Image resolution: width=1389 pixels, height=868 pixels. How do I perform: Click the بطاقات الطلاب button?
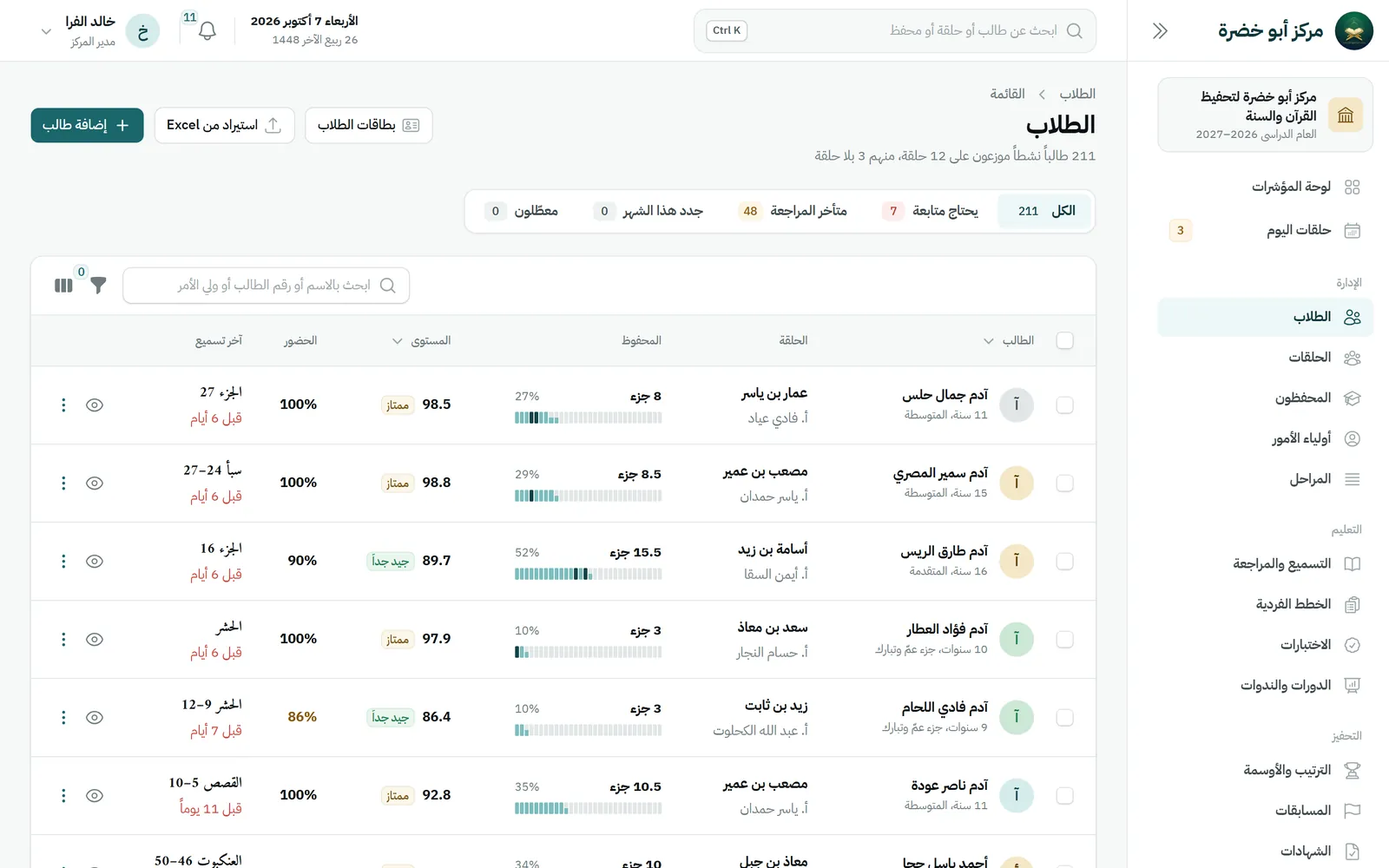coord(369,125)
